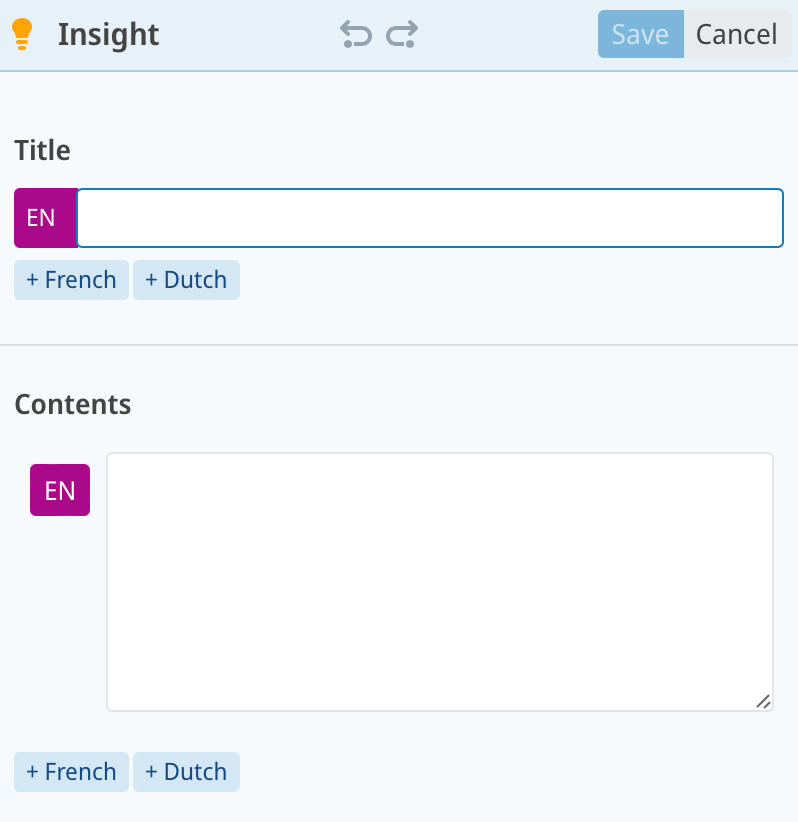Add French translation for the Contents

pyautogui.click(x=71, y=772)
